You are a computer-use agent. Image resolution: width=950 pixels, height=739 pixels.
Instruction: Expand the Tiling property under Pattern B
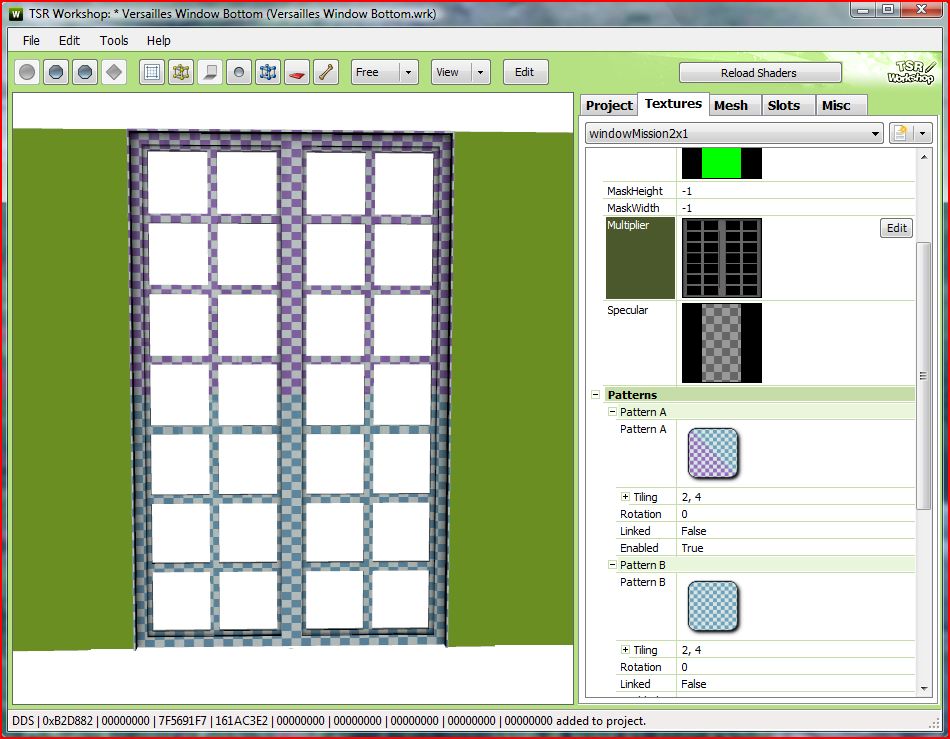point(625,649)
